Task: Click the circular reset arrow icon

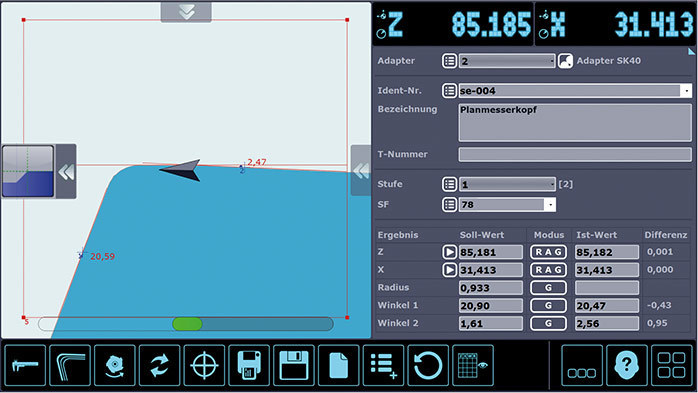Action: (x=428, y=365)
